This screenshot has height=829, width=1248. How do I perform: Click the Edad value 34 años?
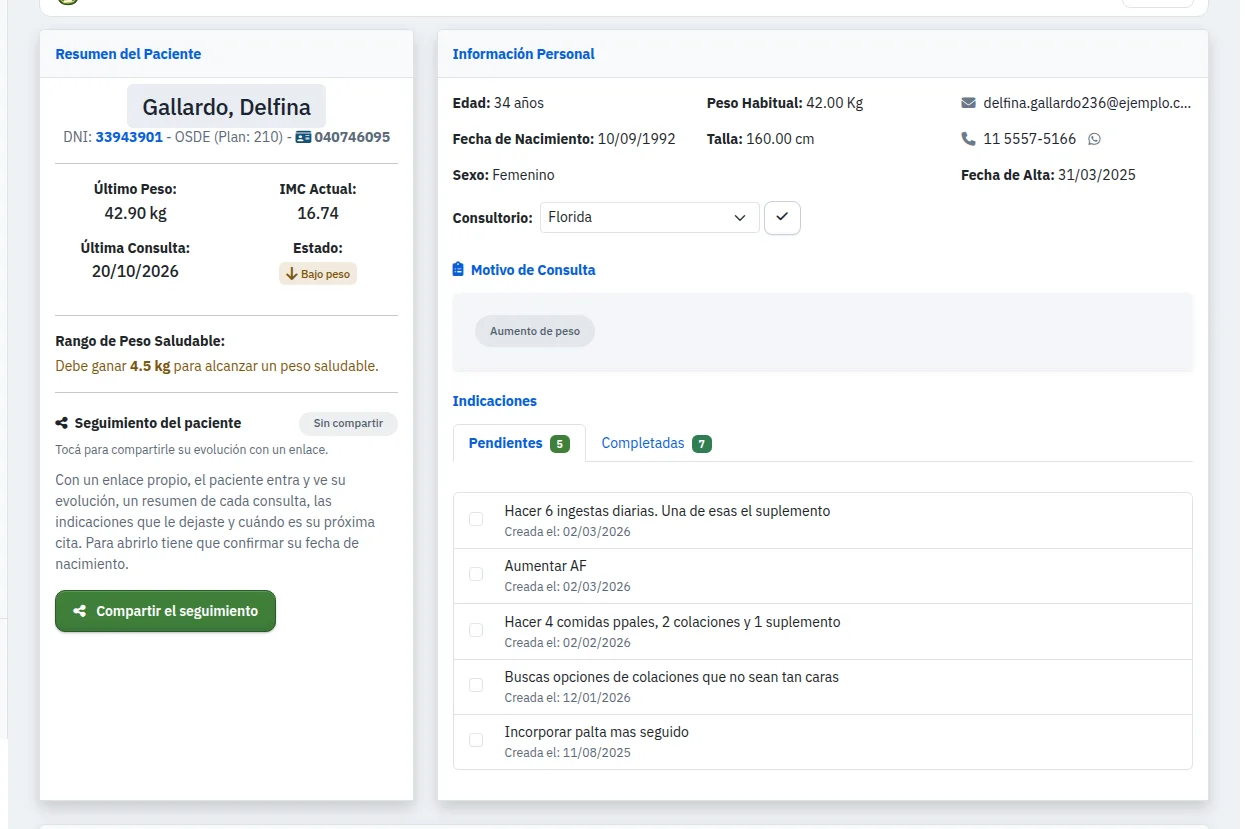519,103
